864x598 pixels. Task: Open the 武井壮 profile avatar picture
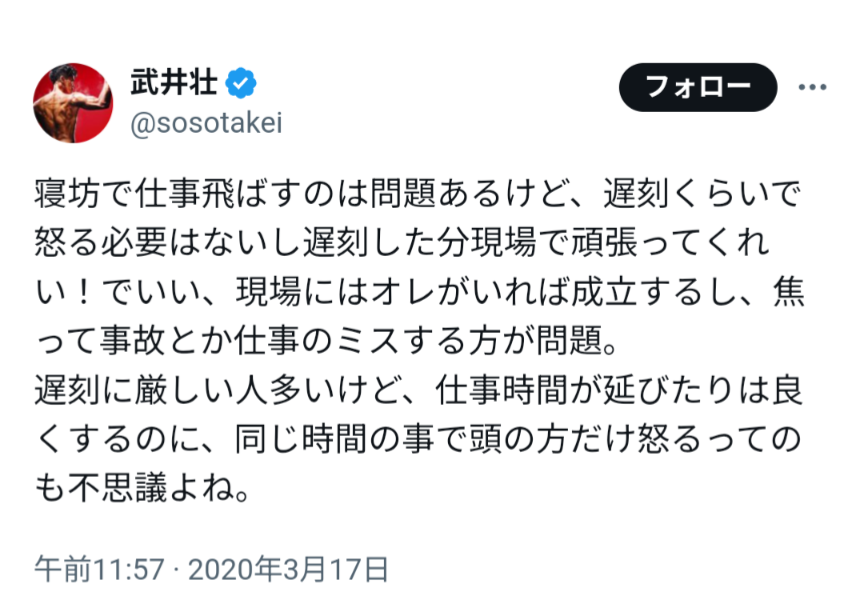click(73, 103)
